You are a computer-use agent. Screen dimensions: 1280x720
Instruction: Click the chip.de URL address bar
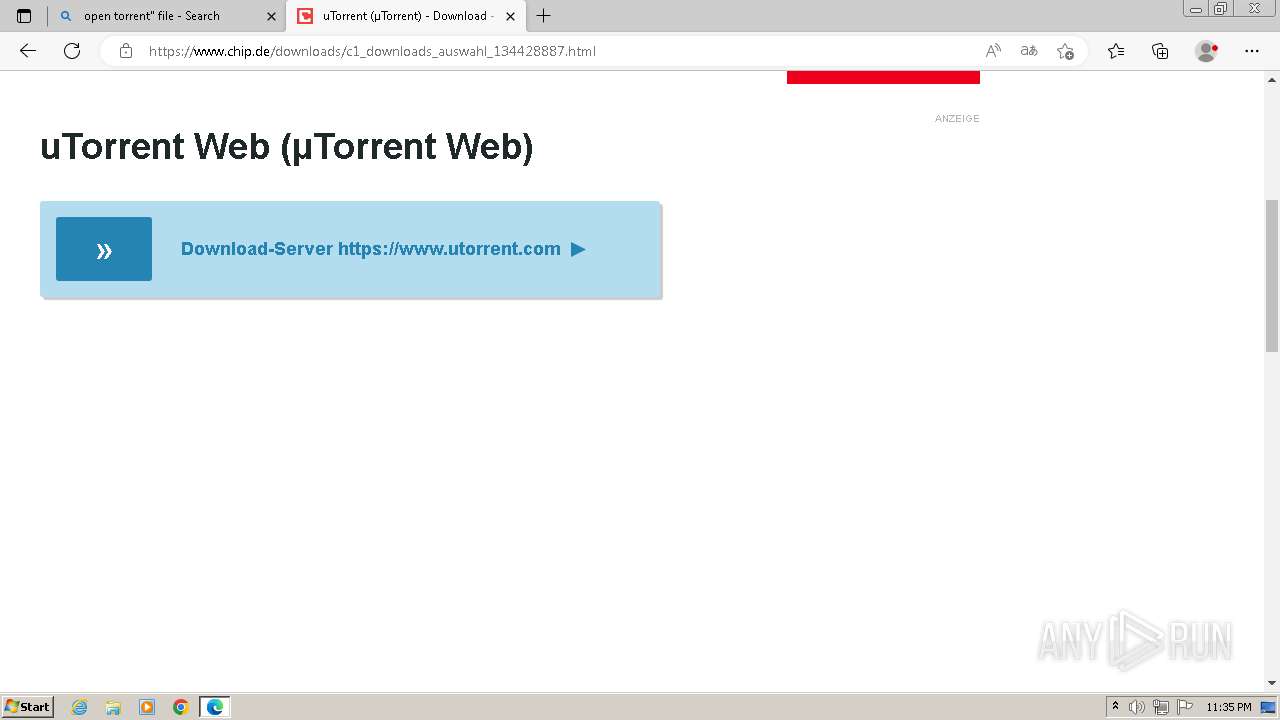pyautogui.click(x=372, y=51)
